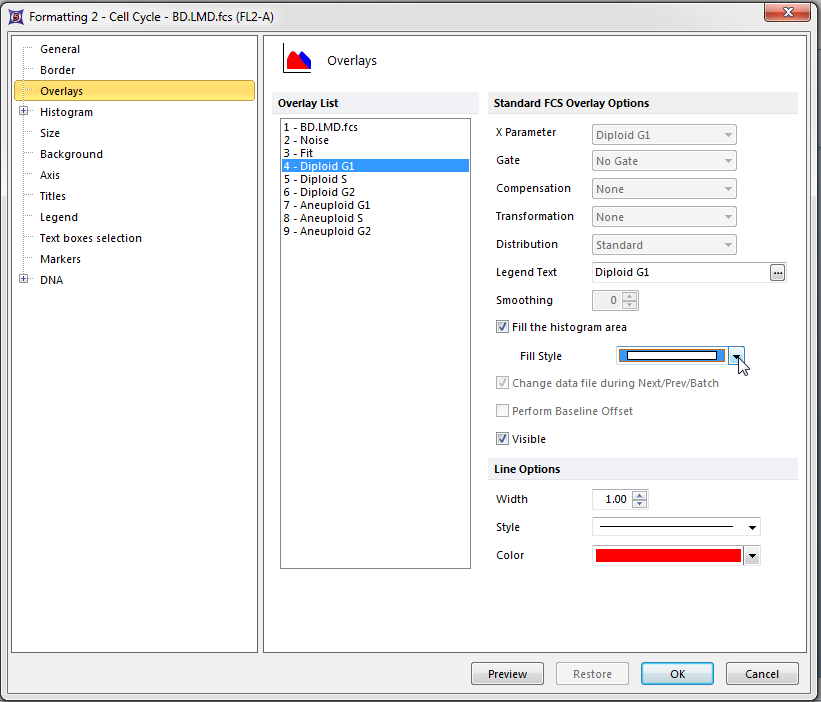Expand the Histogram tree node

(x=23, y=112)
